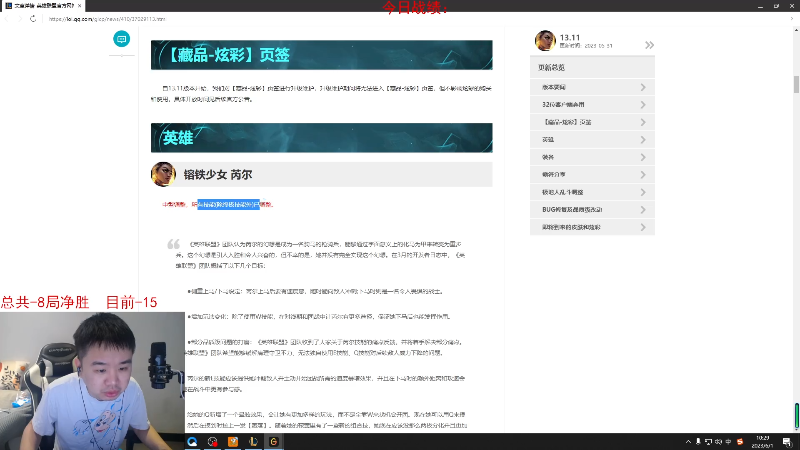800x450 pixels.
Task: Click the network tray icon
Action: [x=708, y=442]
